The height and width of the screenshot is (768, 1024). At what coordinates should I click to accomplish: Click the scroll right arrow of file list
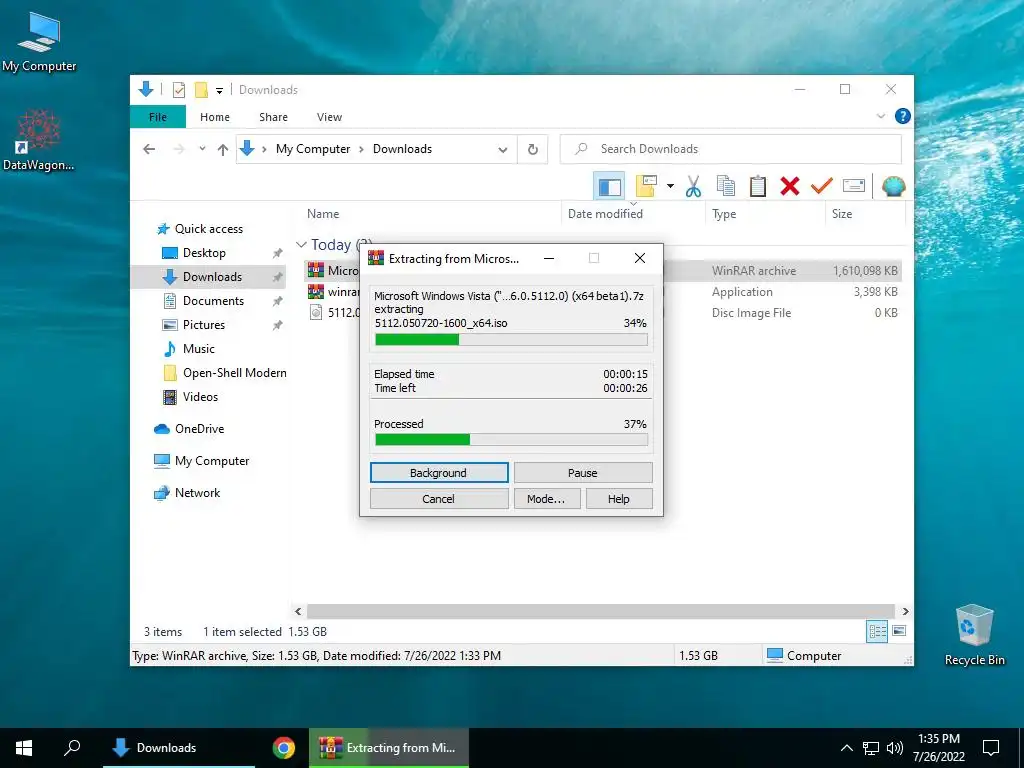click(905, 611)
